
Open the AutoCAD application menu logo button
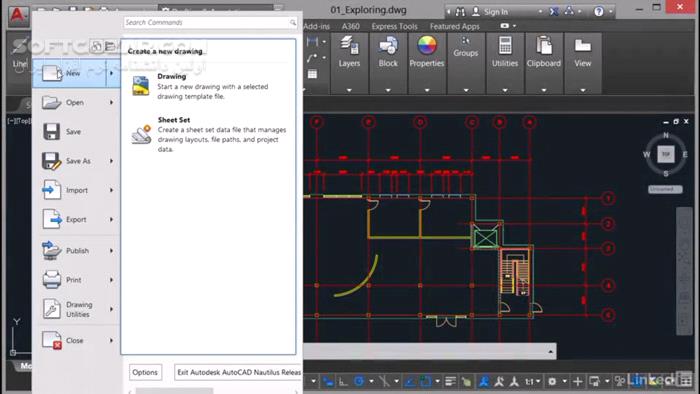[x=18, y=17]
